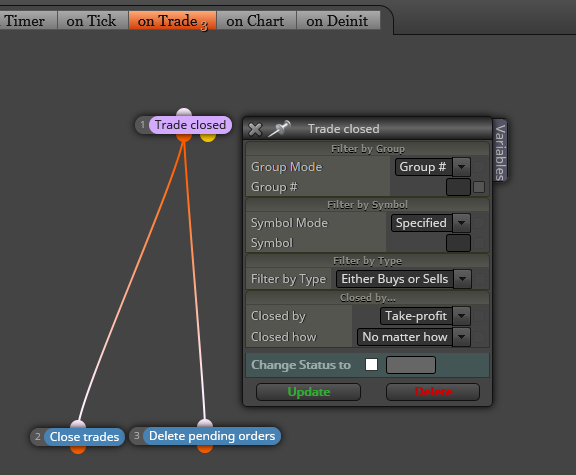Toggle the checkbox beside Group # field
576x475 pixels.
point(479,187)
